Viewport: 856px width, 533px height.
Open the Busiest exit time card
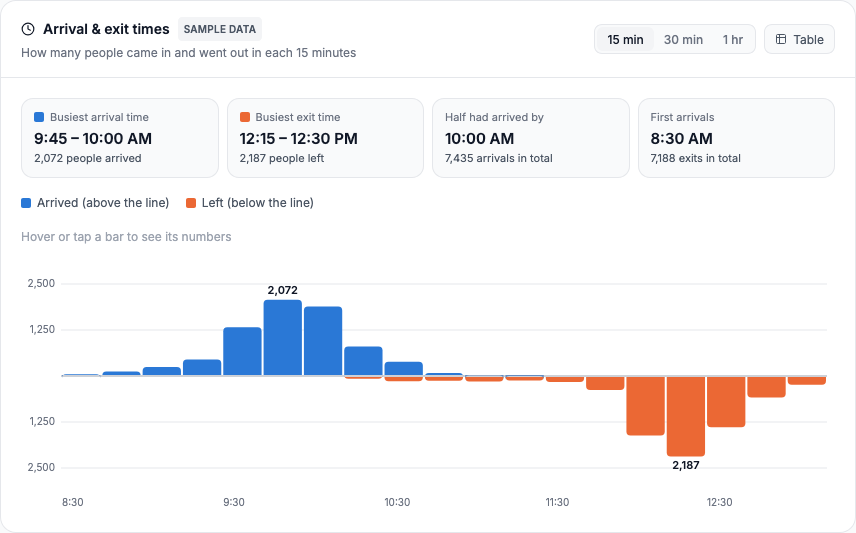tap(325, 138)
